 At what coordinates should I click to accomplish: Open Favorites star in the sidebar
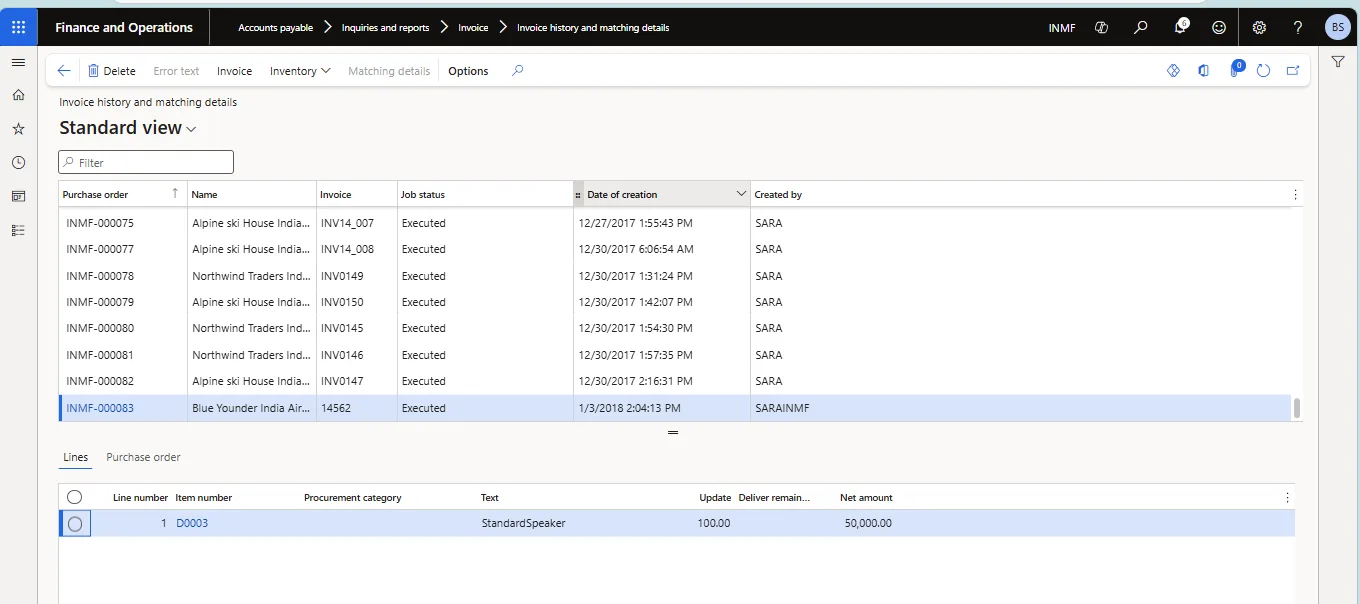coord(18,129)
